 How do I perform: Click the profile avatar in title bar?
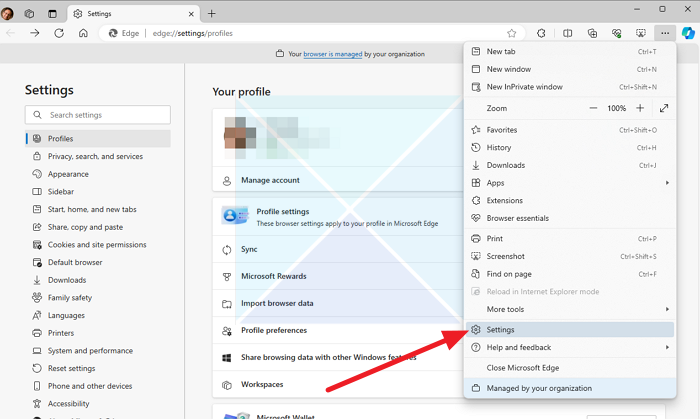pos(7,13)
